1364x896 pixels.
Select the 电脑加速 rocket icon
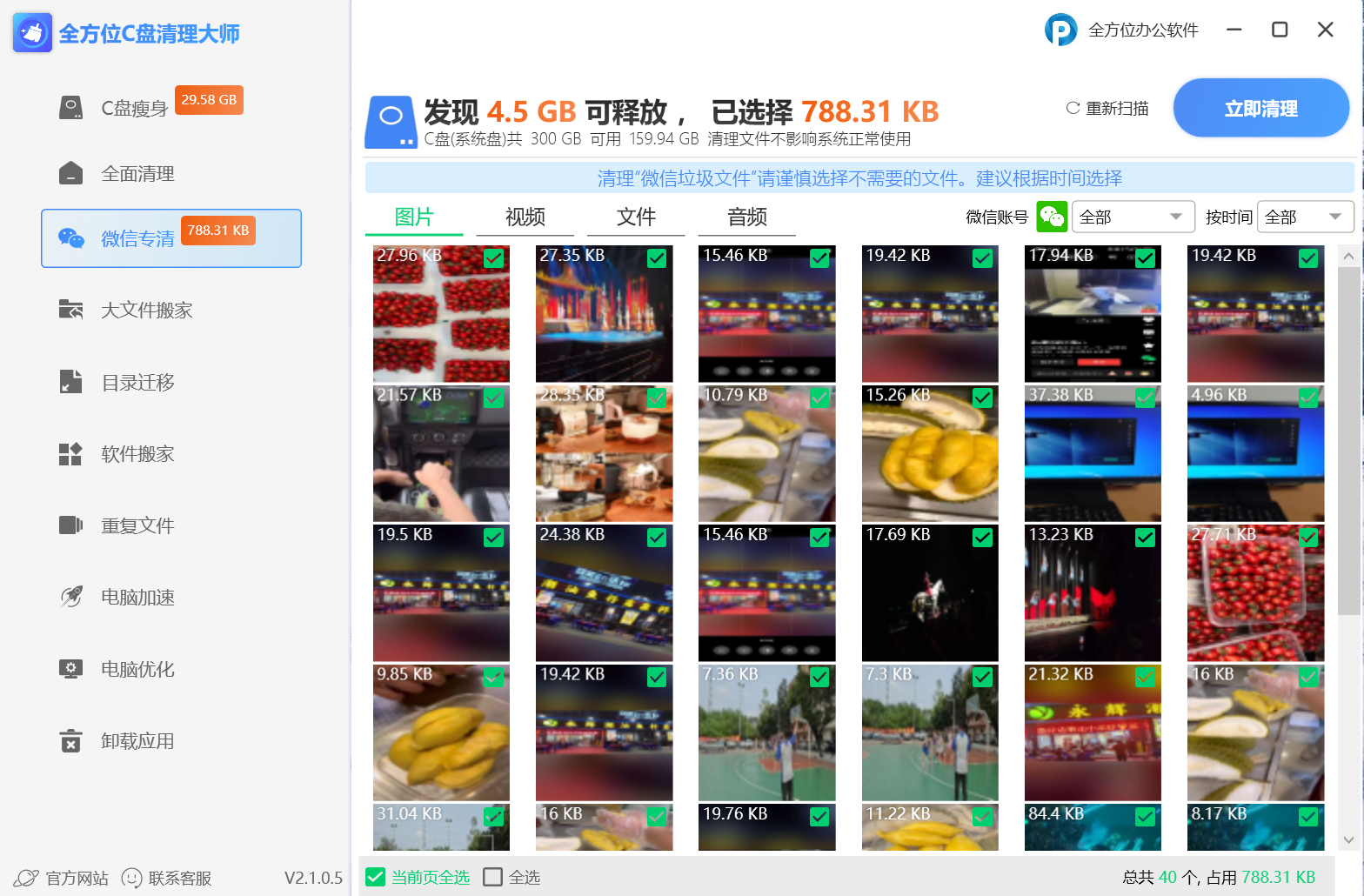pyautogui.click(x=70, y=597)
